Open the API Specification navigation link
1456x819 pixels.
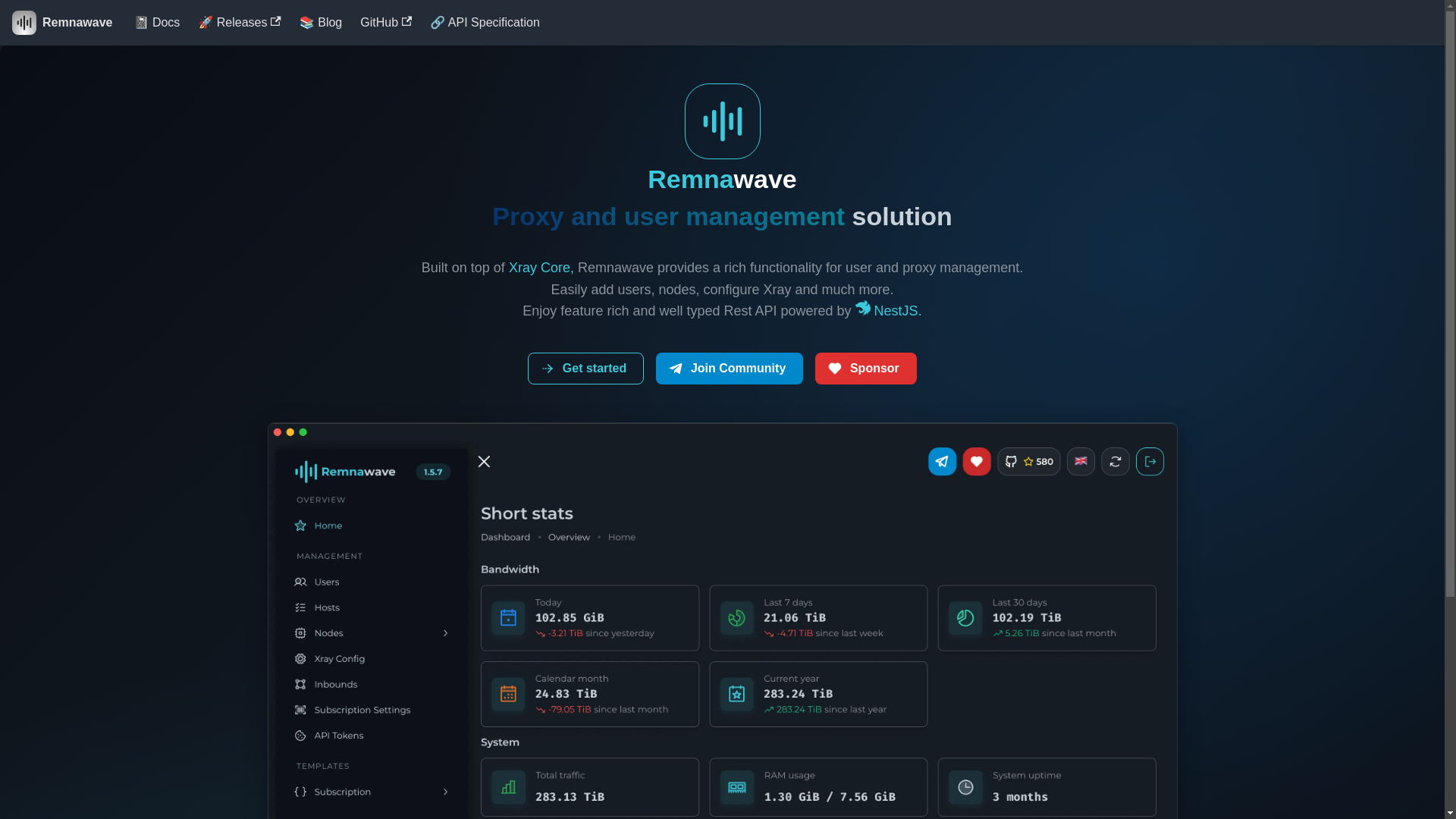coord(485,23)
